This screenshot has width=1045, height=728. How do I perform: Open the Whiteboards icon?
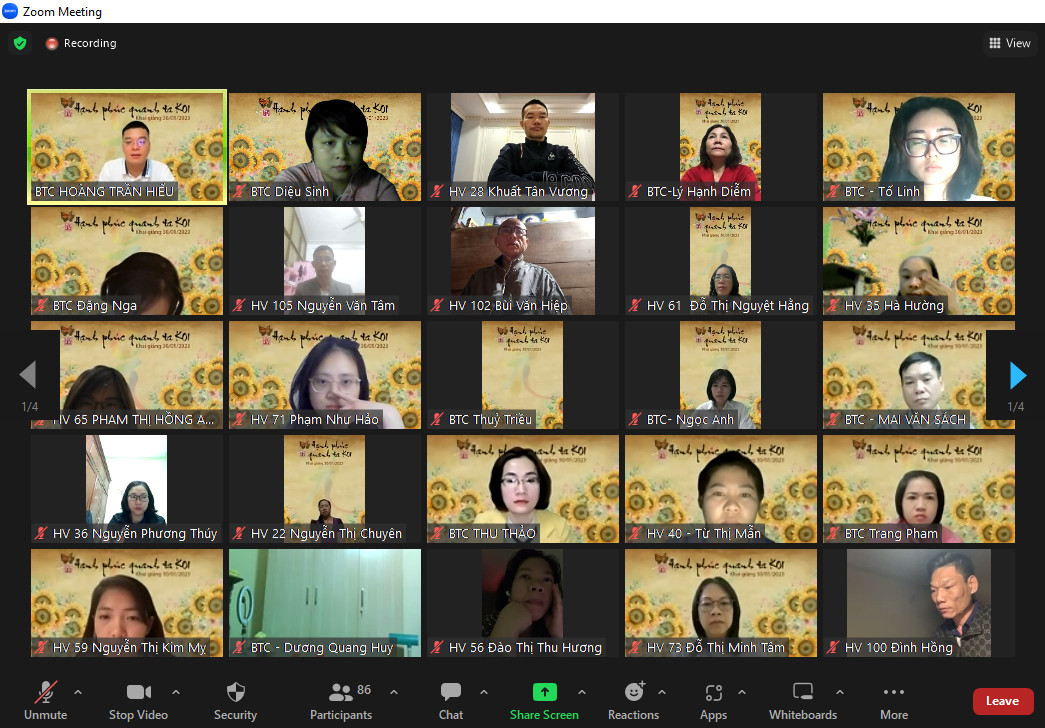point(802,692)
